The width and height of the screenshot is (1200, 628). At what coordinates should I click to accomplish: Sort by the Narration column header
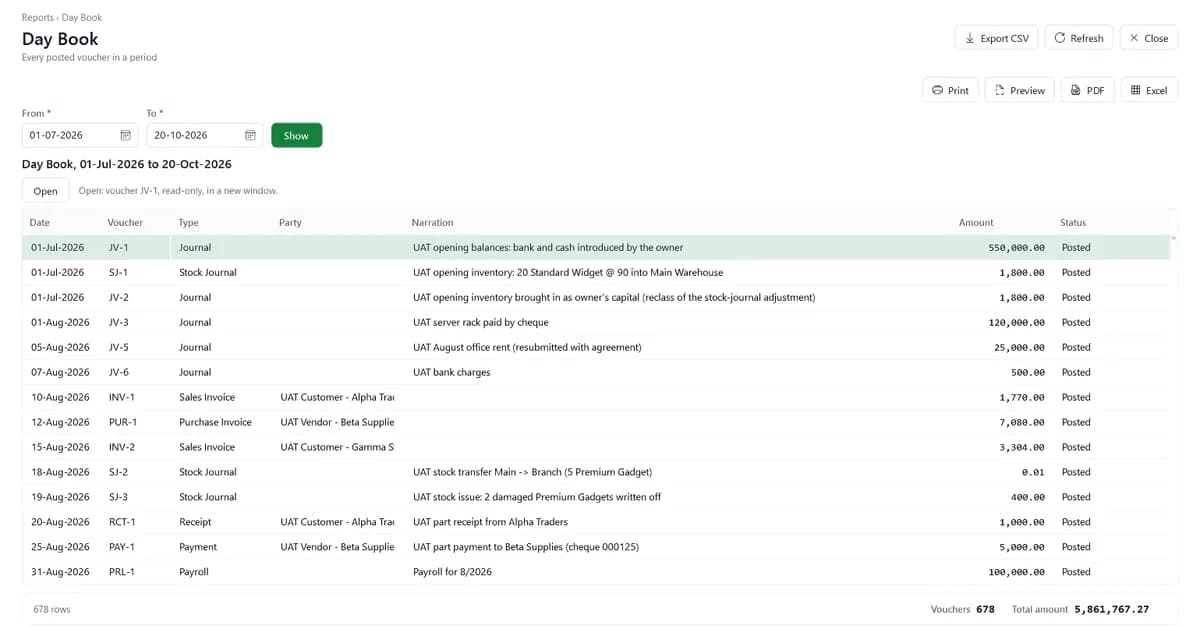tap(432, 222)
